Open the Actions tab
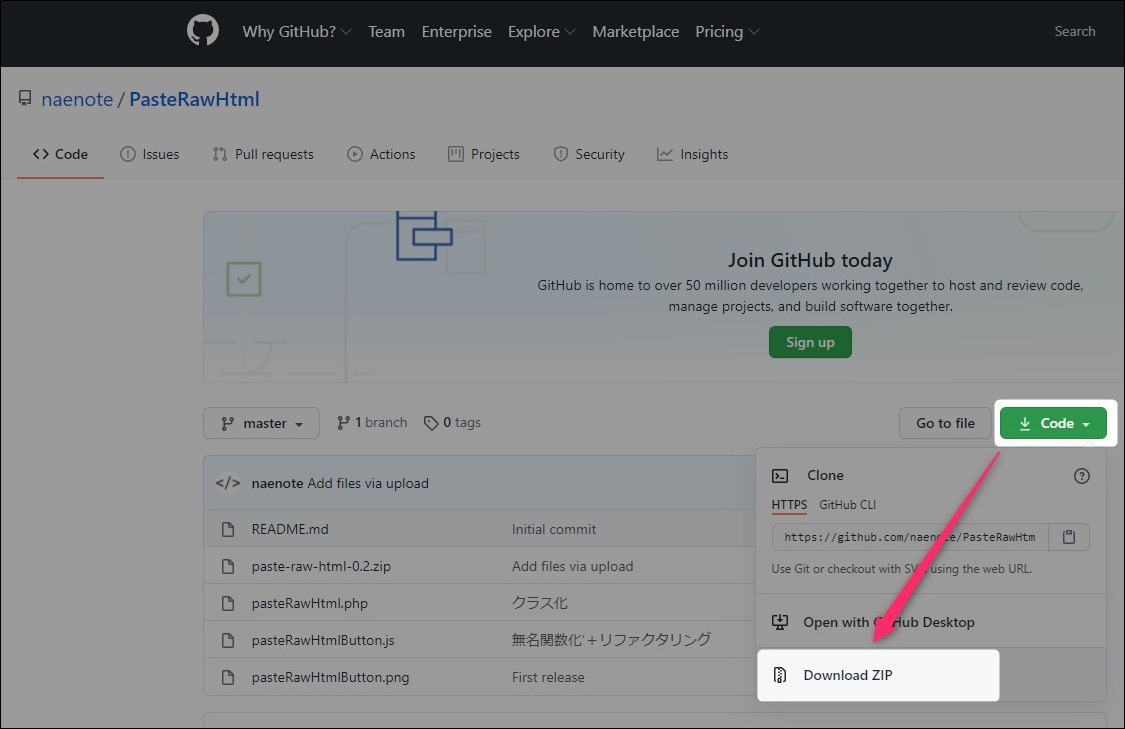 [x=381, y=154]
